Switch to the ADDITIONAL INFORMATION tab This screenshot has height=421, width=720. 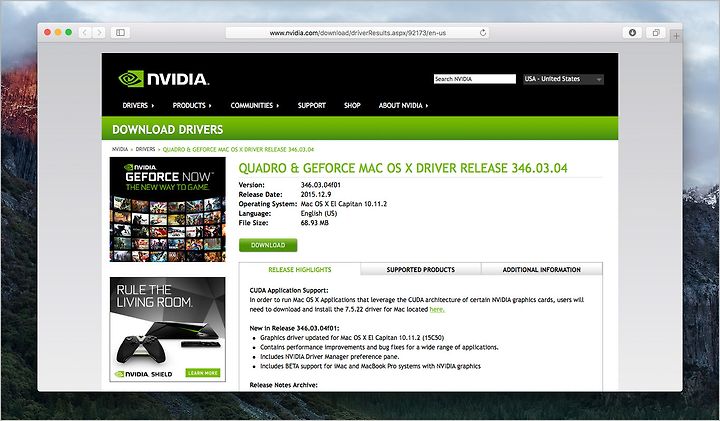pyautogui.click(x=541, y=269)
